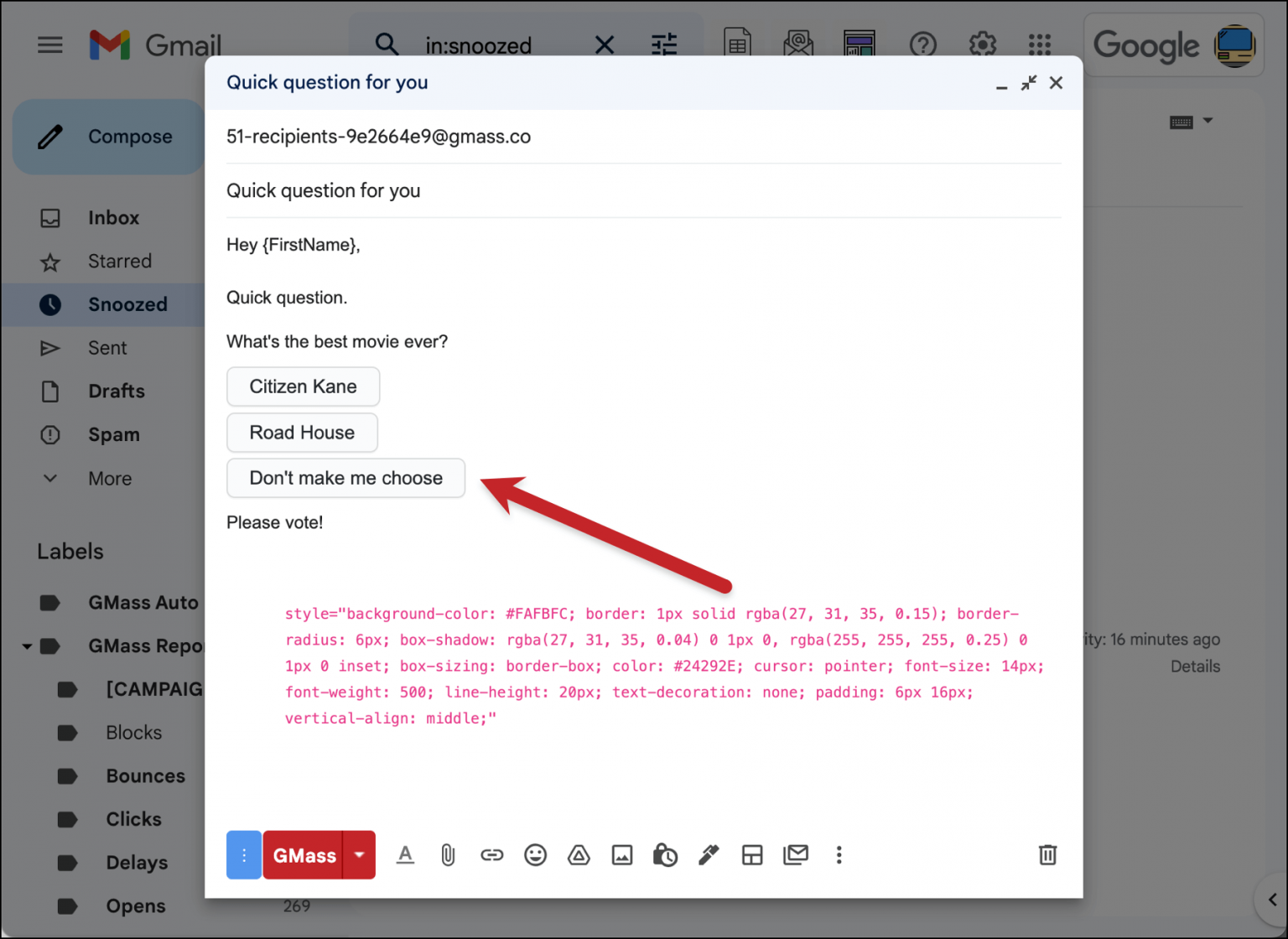Click the Details link
Image resolution: width=1288 pixels, height=939 pixels.
pos(1195,666)
